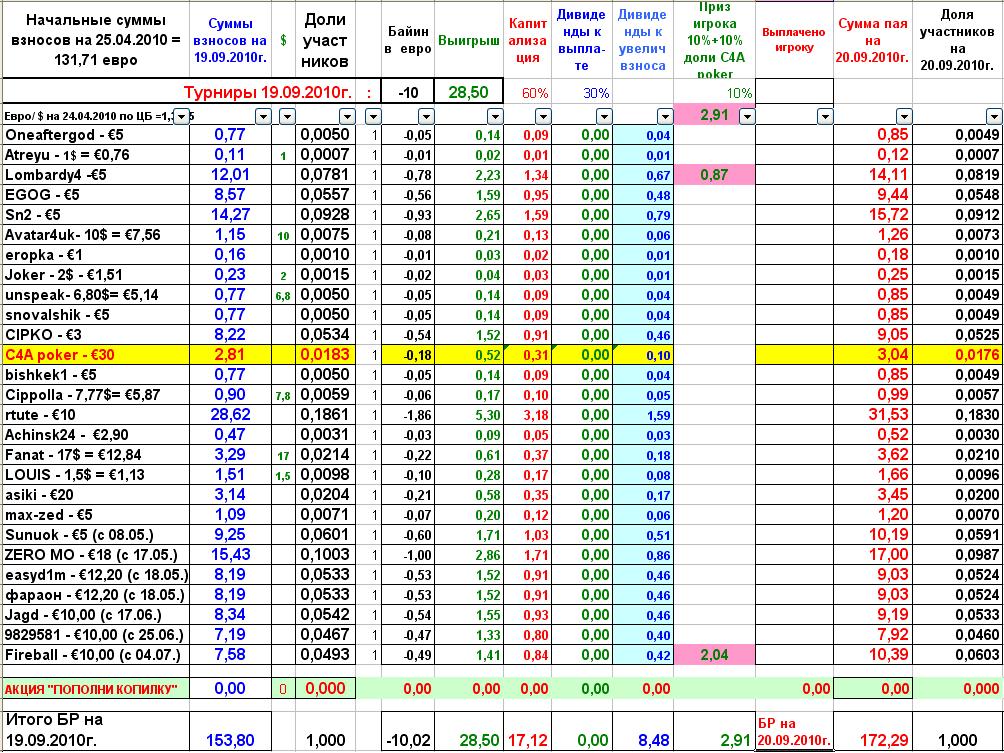Select highlighted C4A poker - €30 cell
Screen dimensions: 1004x753
coord(96,355)
